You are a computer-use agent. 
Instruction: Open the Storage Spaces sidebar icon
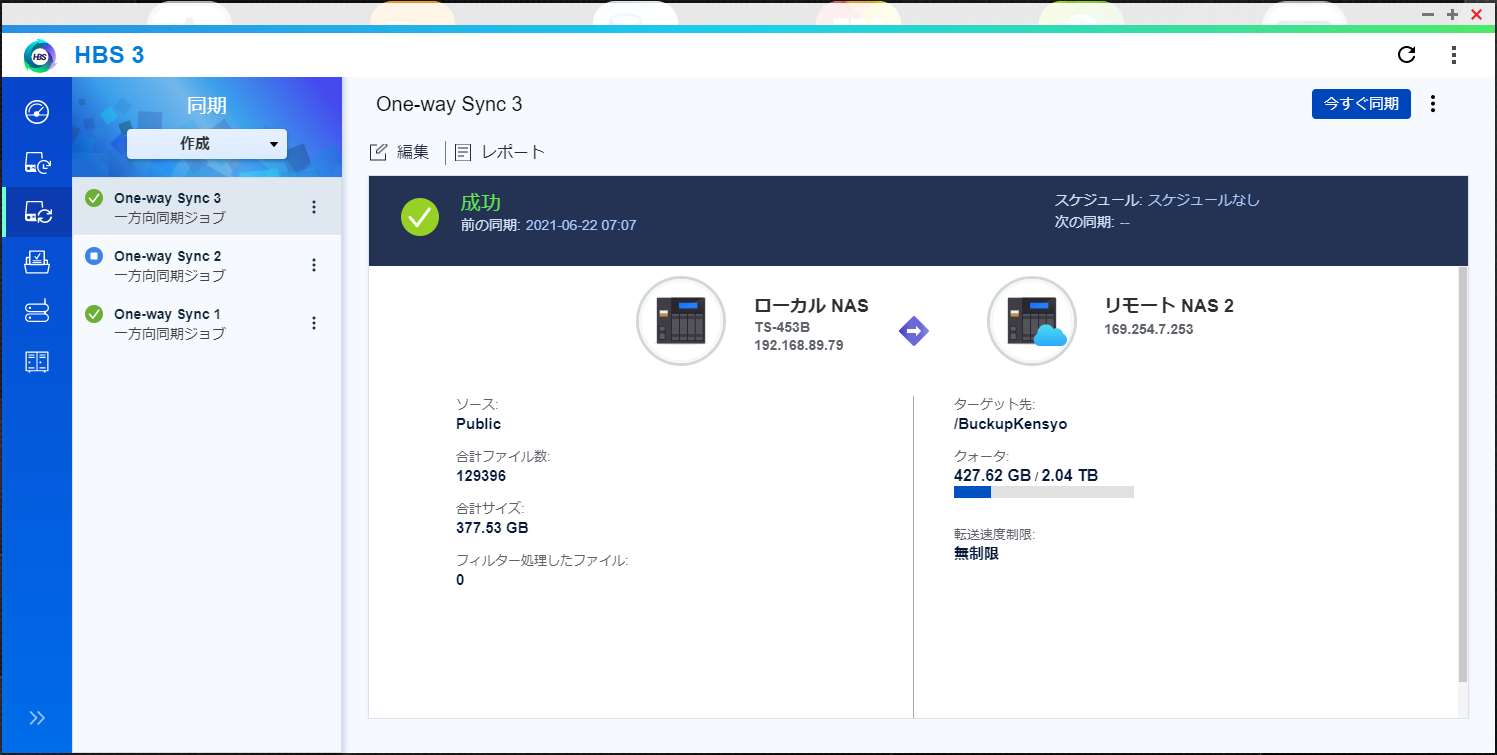(37, 362)
